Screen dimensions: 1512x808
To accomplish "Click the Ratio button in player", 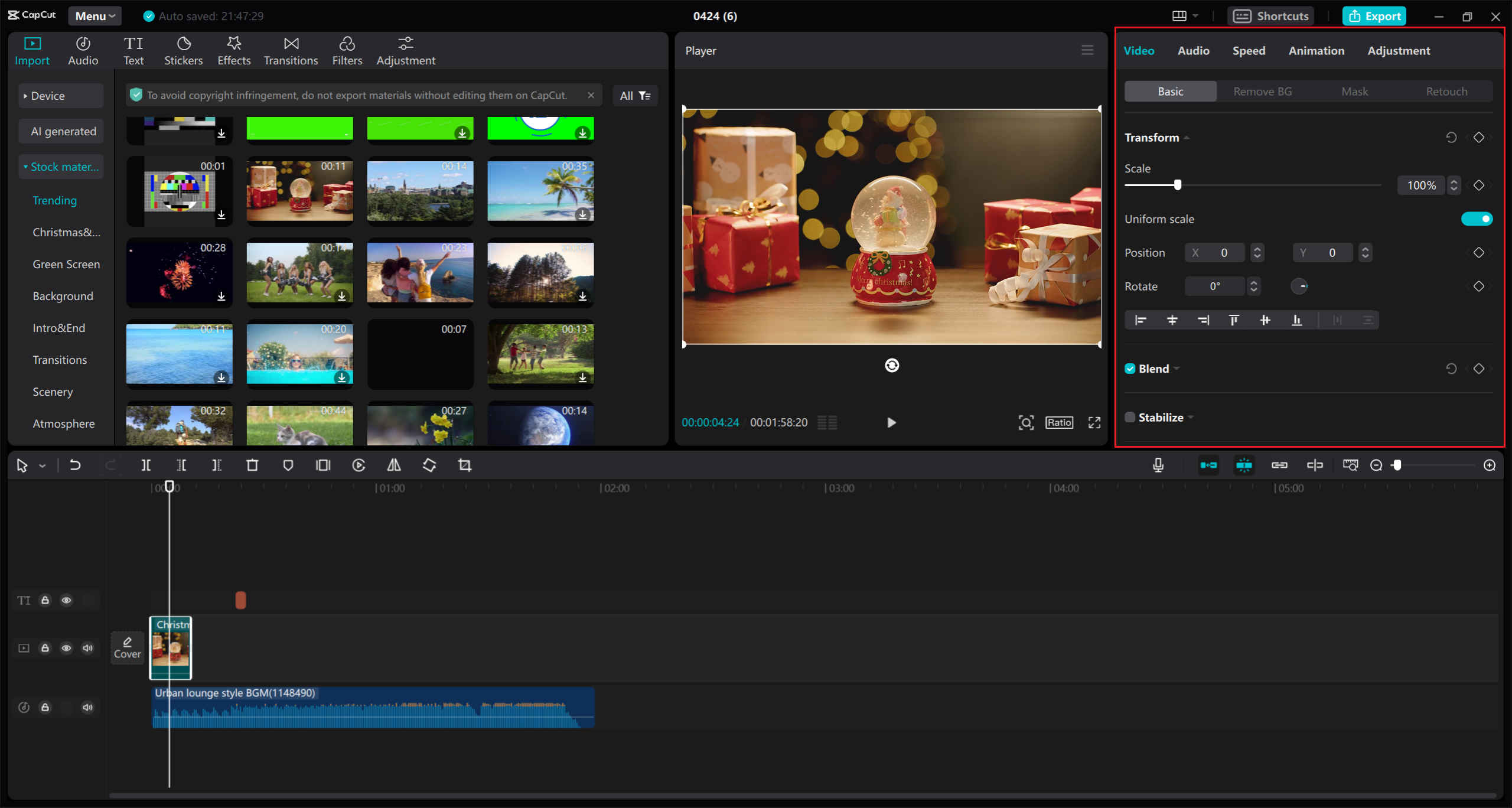I will coord(1059,422).
